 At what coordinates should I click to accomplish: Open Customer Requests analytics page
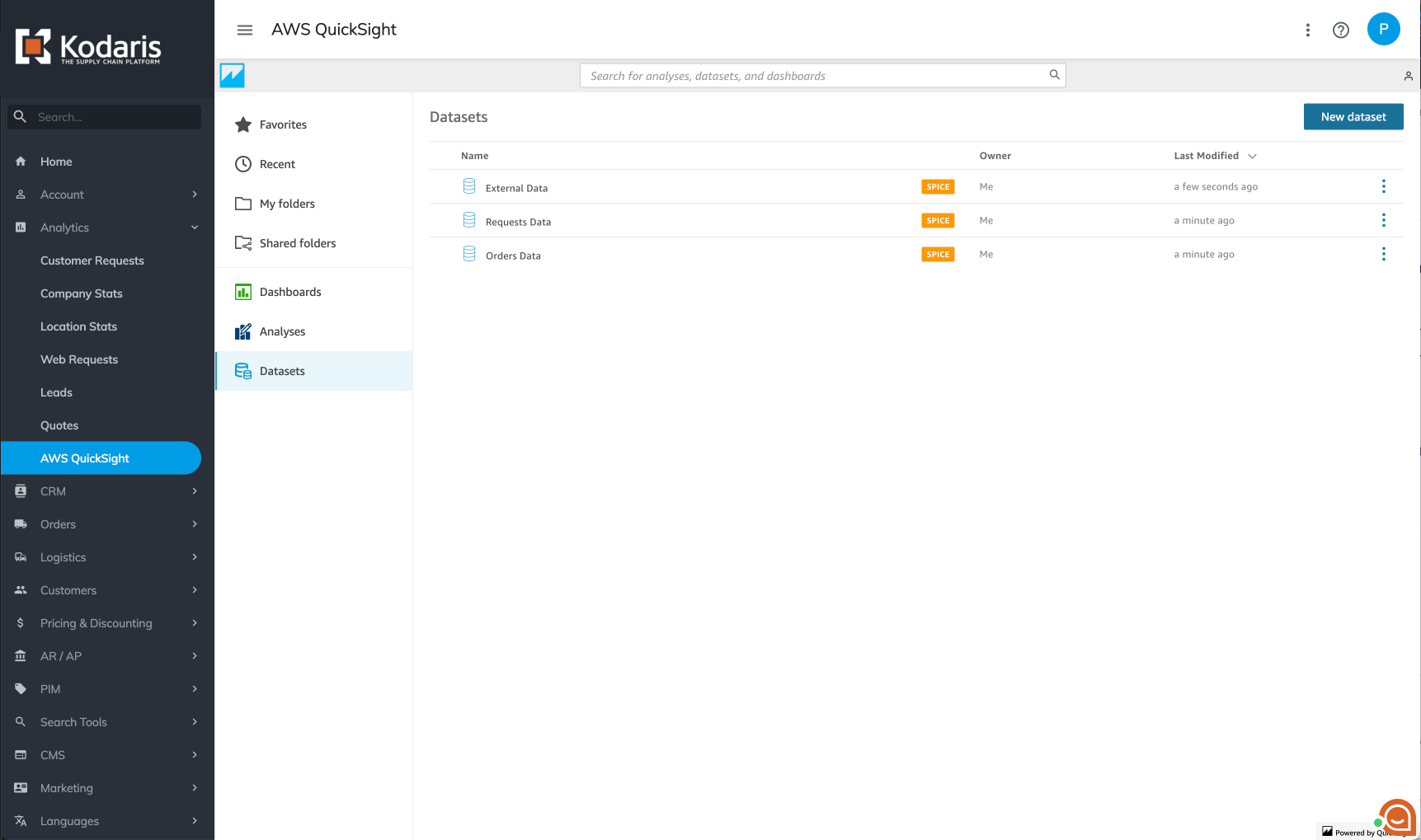92,260
